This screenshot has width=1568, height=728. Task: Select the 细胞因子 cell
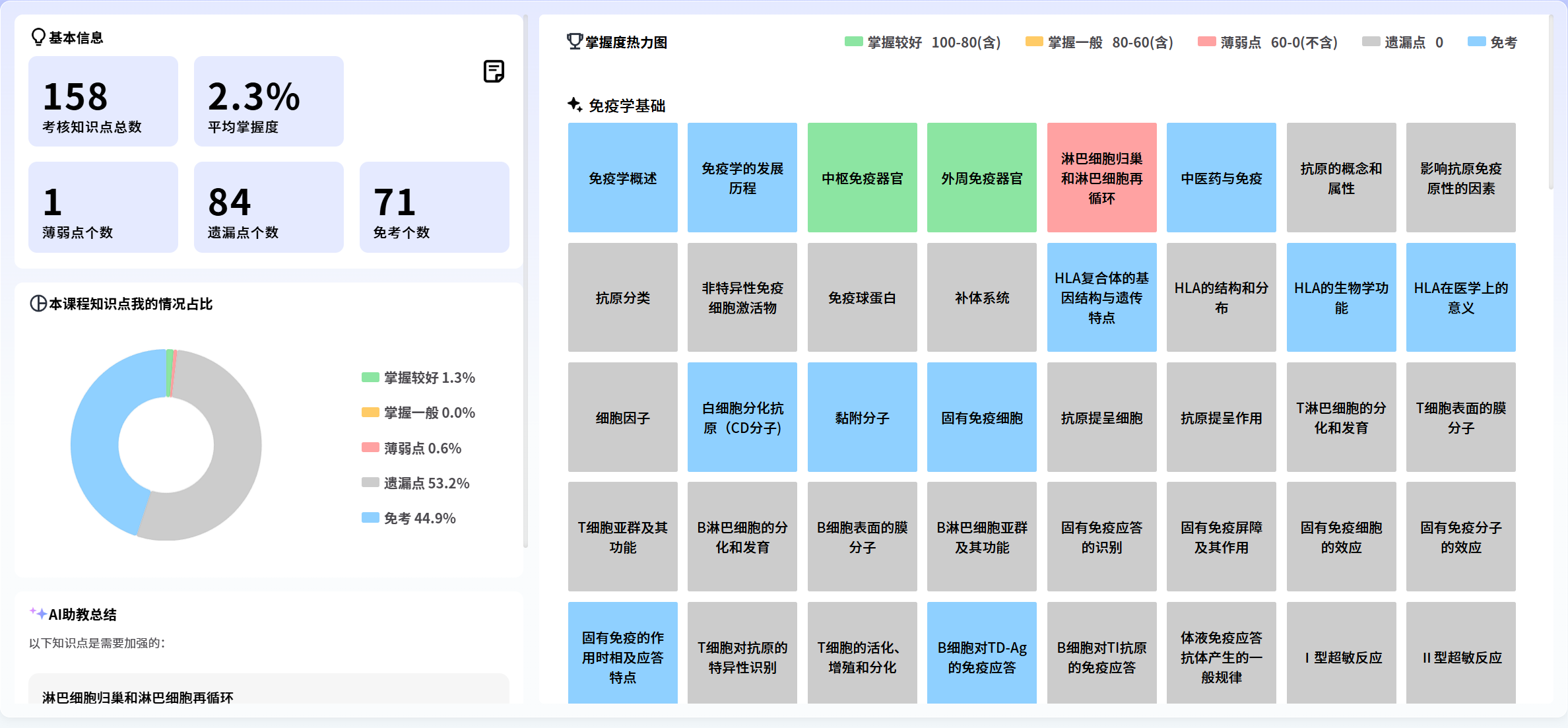point(622,417)
